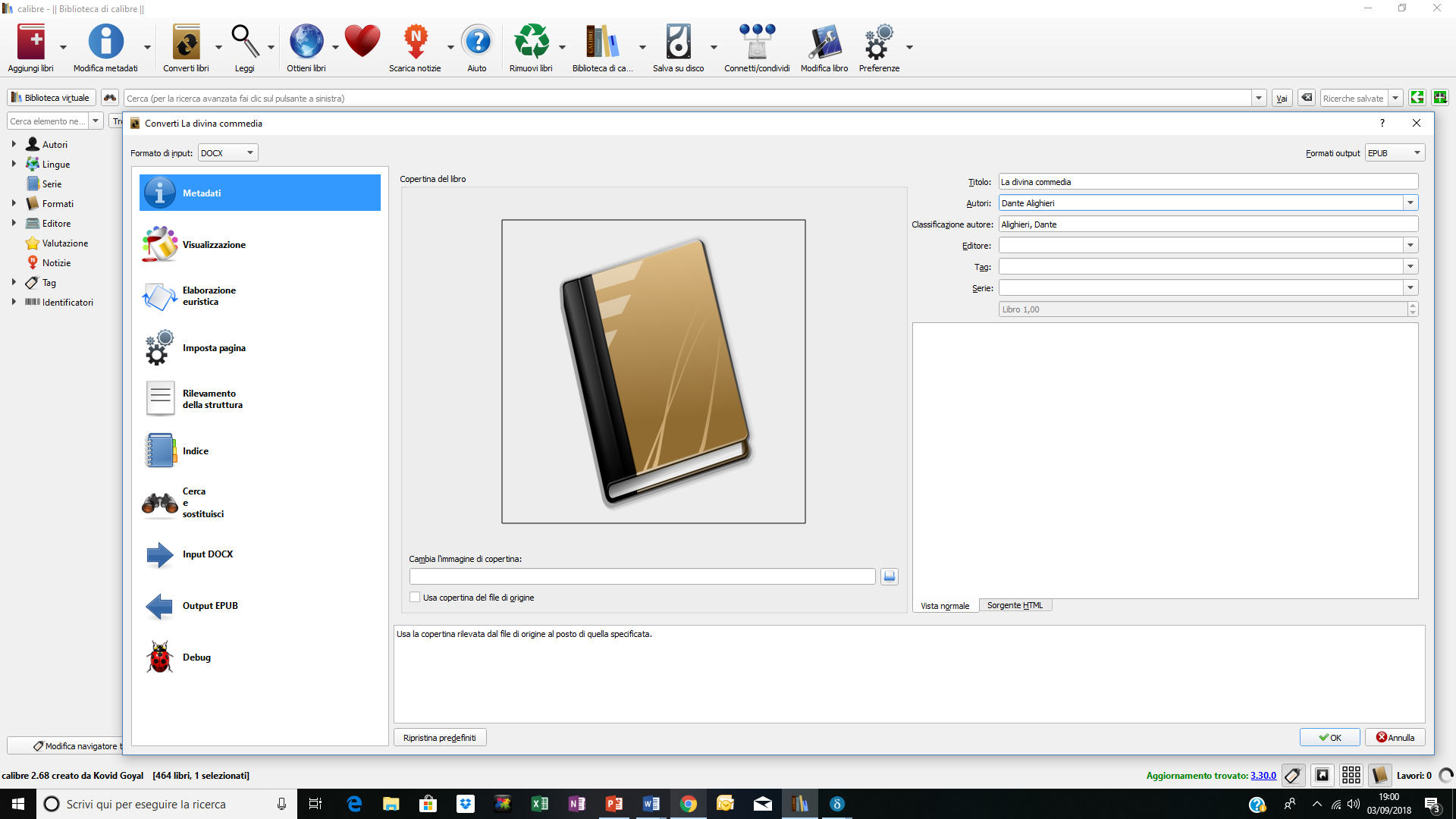Click the Leggi magnifier icon
Image resolution: width=1456 pixels, height=819 pixels.
pyautogui.click(x=245, y=42)
